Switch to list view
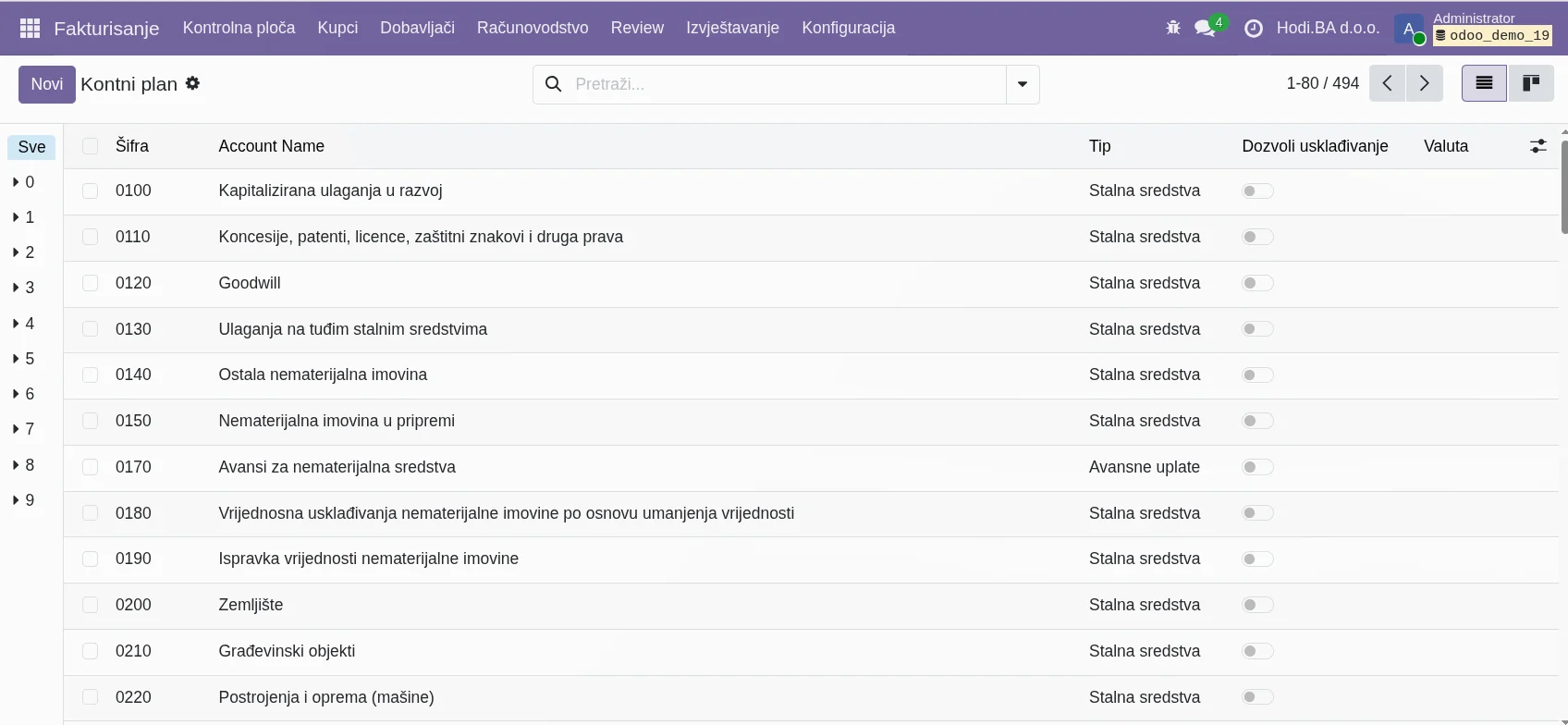This screenshot has height=725, width=1568. [x=1483, y=83]
